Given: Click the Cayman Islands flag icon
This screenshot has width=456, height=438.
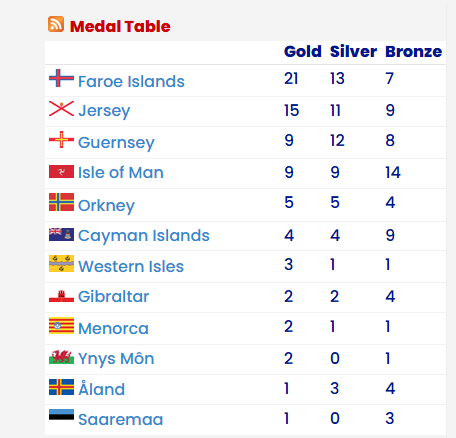Looking at the screenshot, I should click(x=61, y=234).
